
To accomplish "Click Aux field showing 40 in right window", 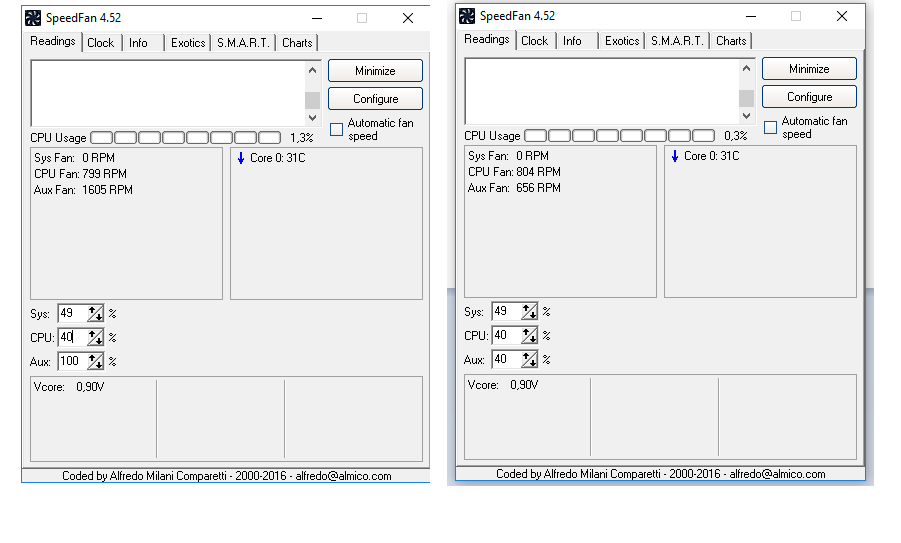I will point(506,359).
